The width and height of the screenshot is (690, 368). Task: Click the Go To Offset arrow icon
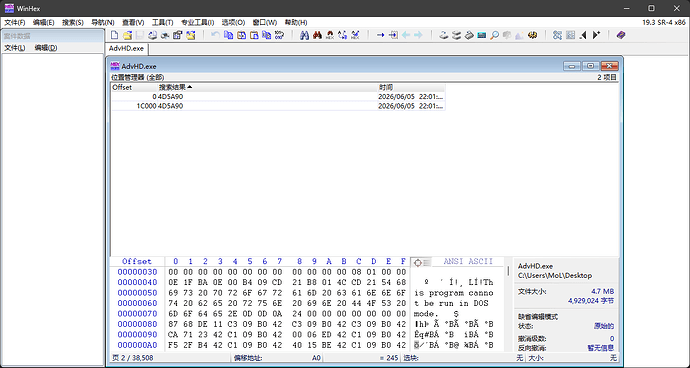pos(381,35)
